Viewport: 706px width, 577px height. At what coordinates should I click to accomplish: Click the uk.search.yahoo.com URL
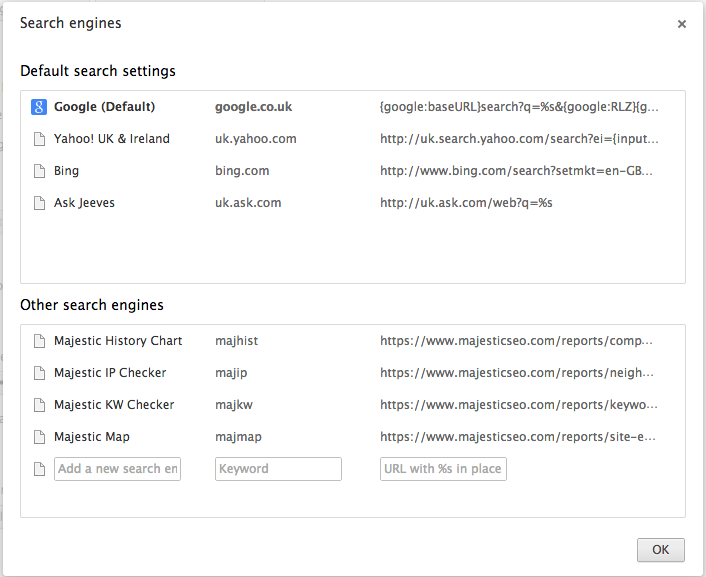point(519,139)
